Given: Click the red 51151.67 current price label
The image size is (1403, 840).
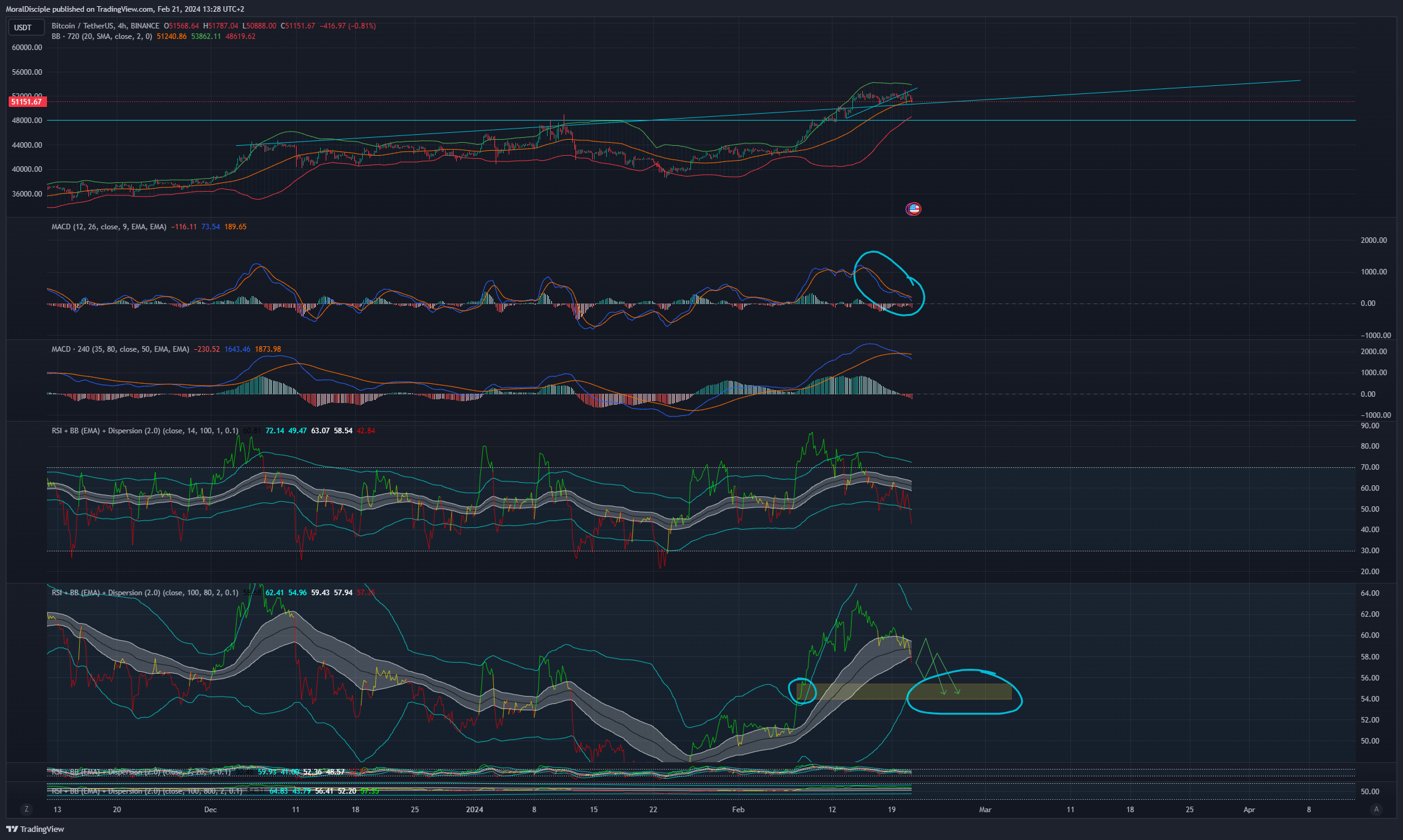Looking at the screenshot, I should point(27,102).
